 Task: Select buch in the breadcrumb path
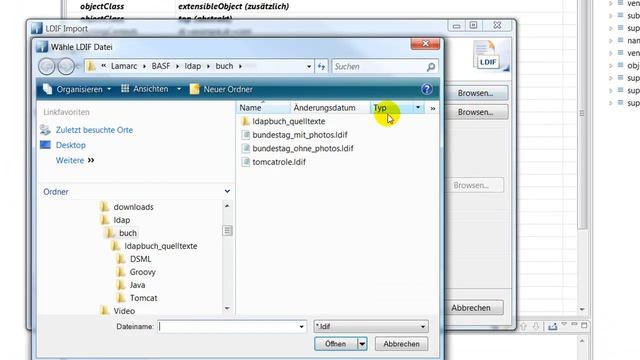224,66
